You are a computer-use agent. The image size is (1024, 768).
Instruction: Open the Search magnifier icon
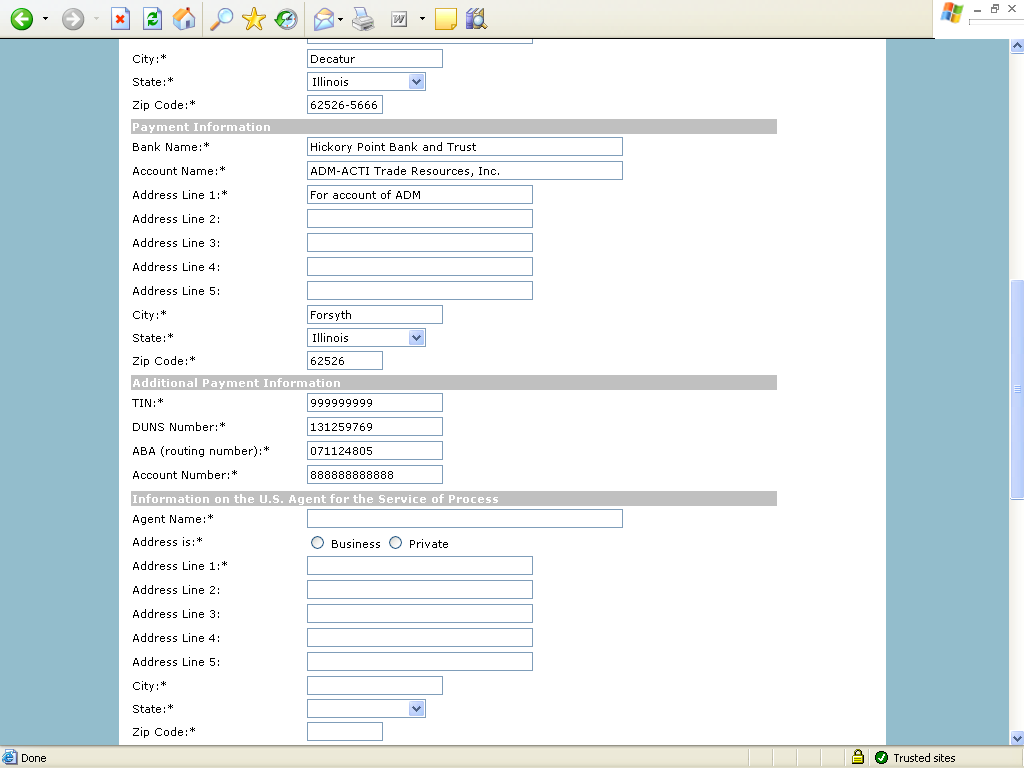220,19
